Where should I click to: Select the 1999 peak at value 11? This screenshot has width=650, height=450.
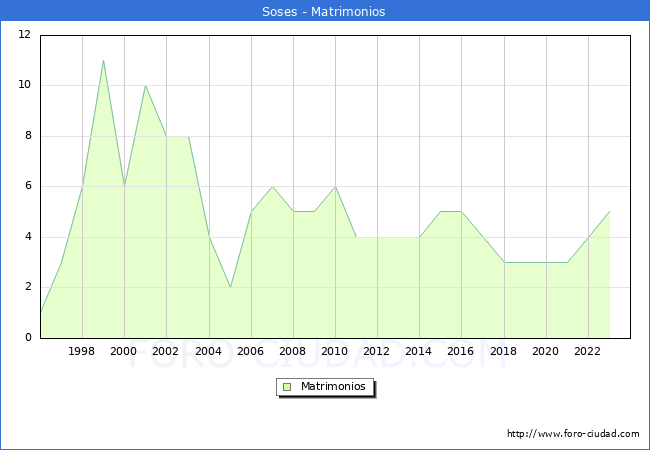tap(103, 60)
